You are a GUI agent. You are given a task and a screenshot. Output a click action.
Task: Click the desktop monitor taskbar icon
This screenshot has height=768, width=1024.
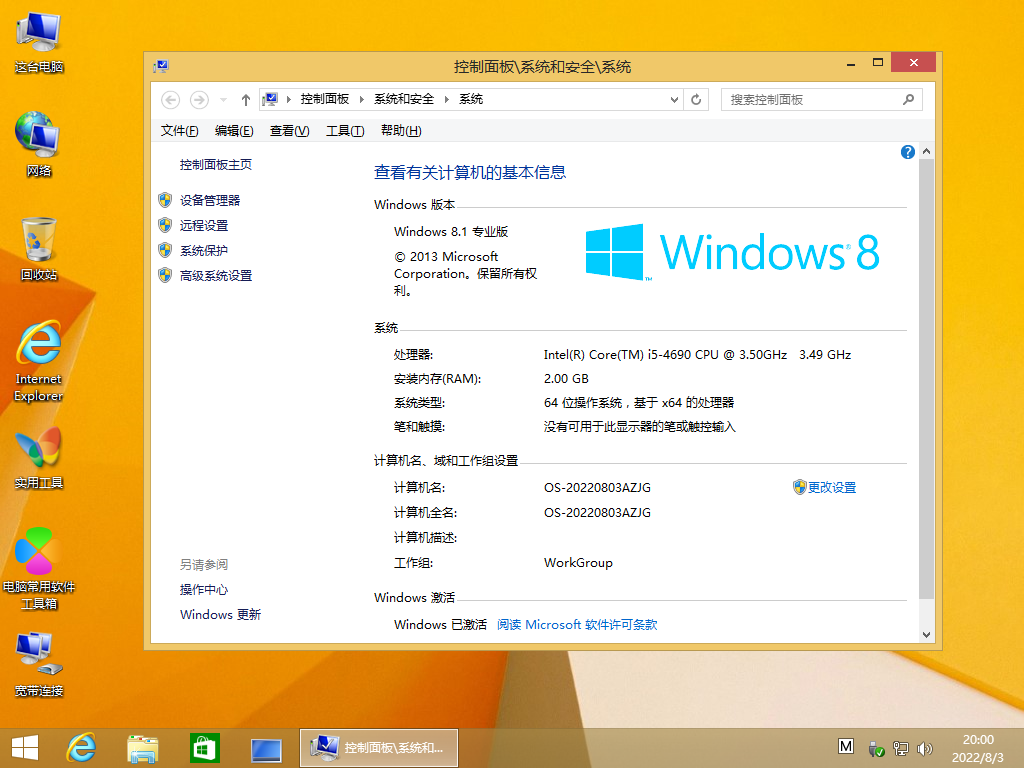(266, 750)
